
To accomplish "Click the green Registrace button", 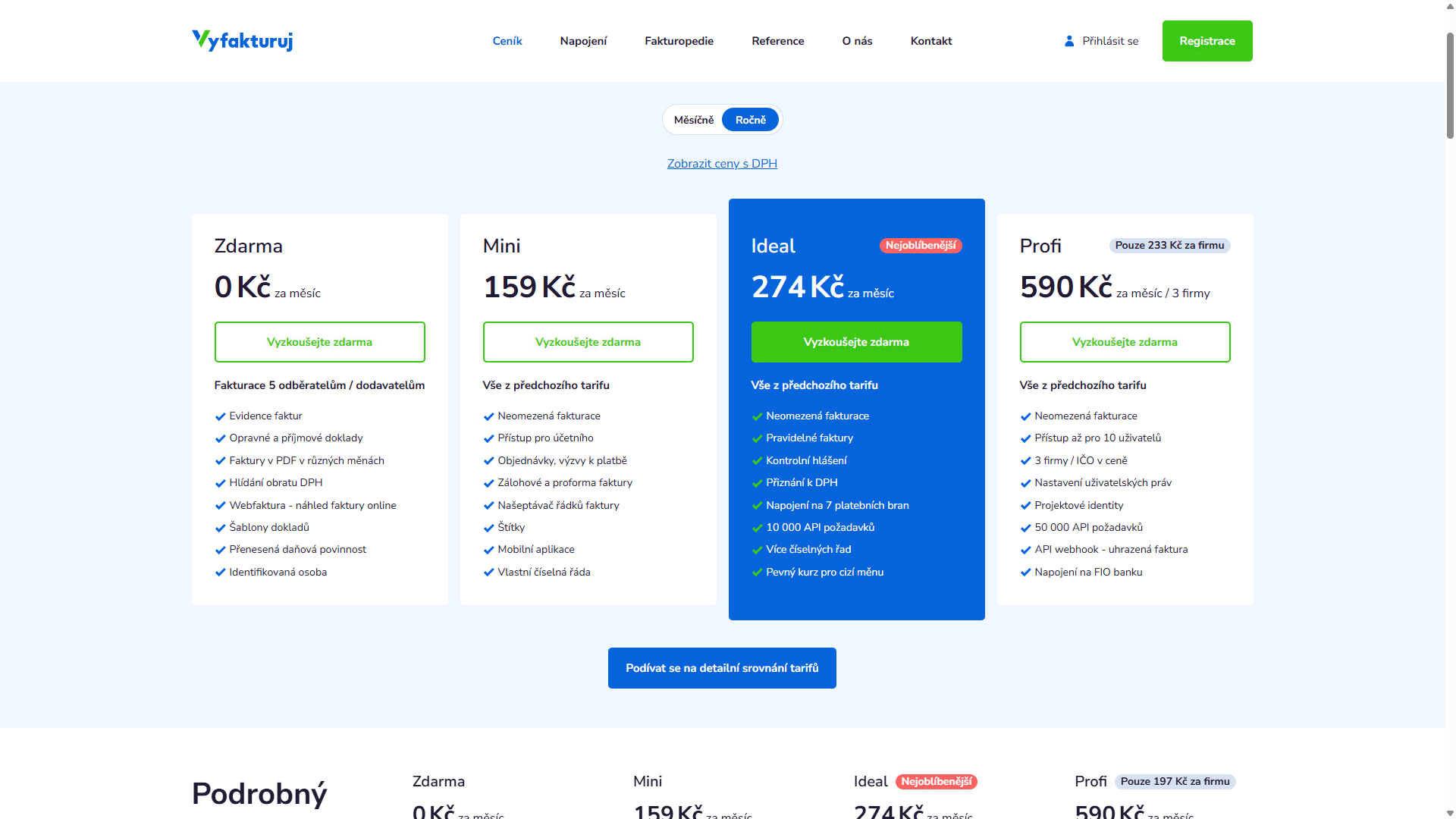I will [1207, 41].
